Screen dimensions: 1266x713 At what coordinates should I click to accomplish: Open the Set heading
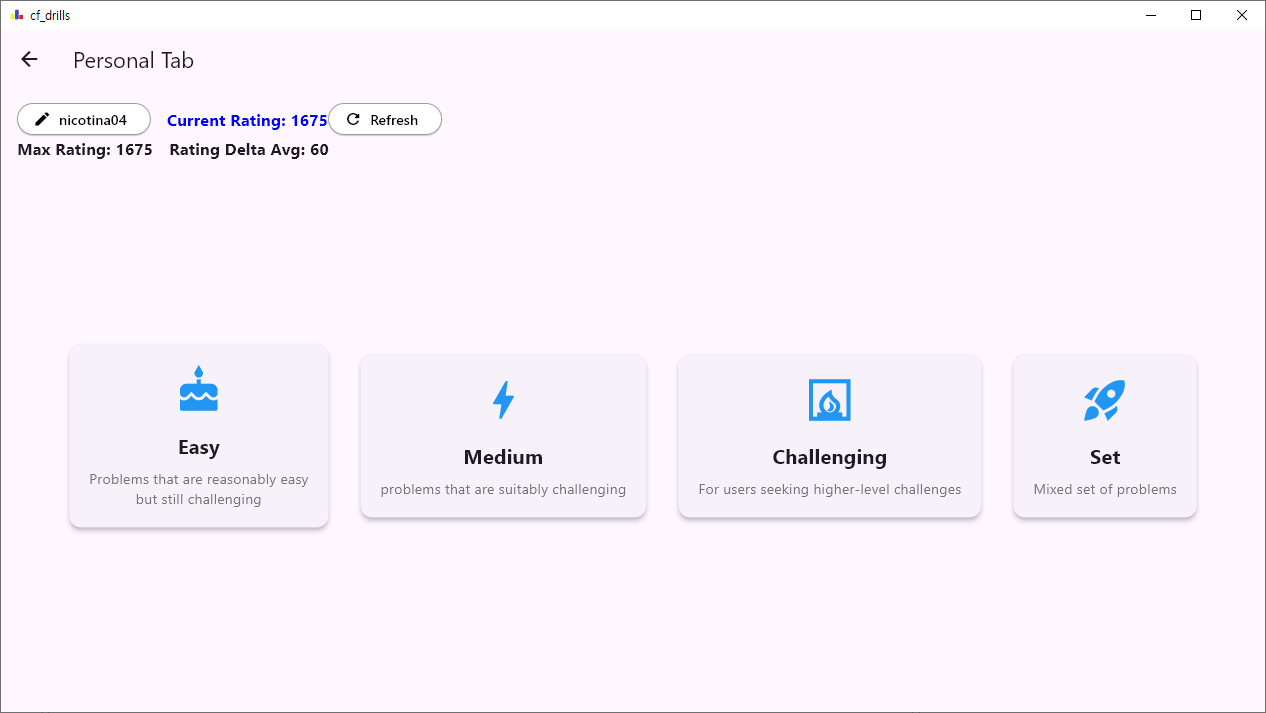[x=1104, y=457]
